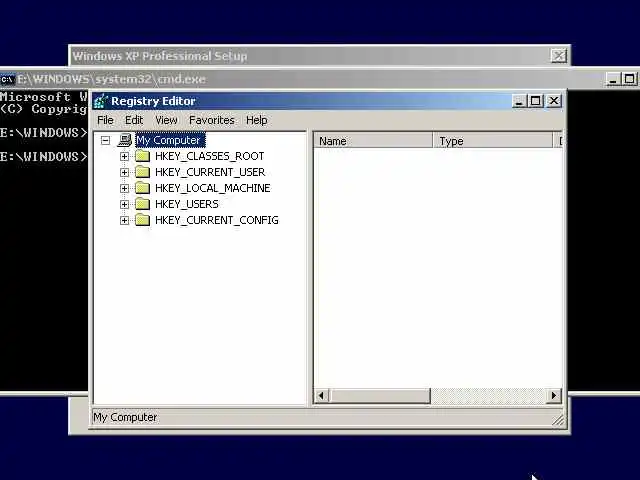640x480 pixels.
Task: Open the Favorites menu
Action: [x=211, y=120]
